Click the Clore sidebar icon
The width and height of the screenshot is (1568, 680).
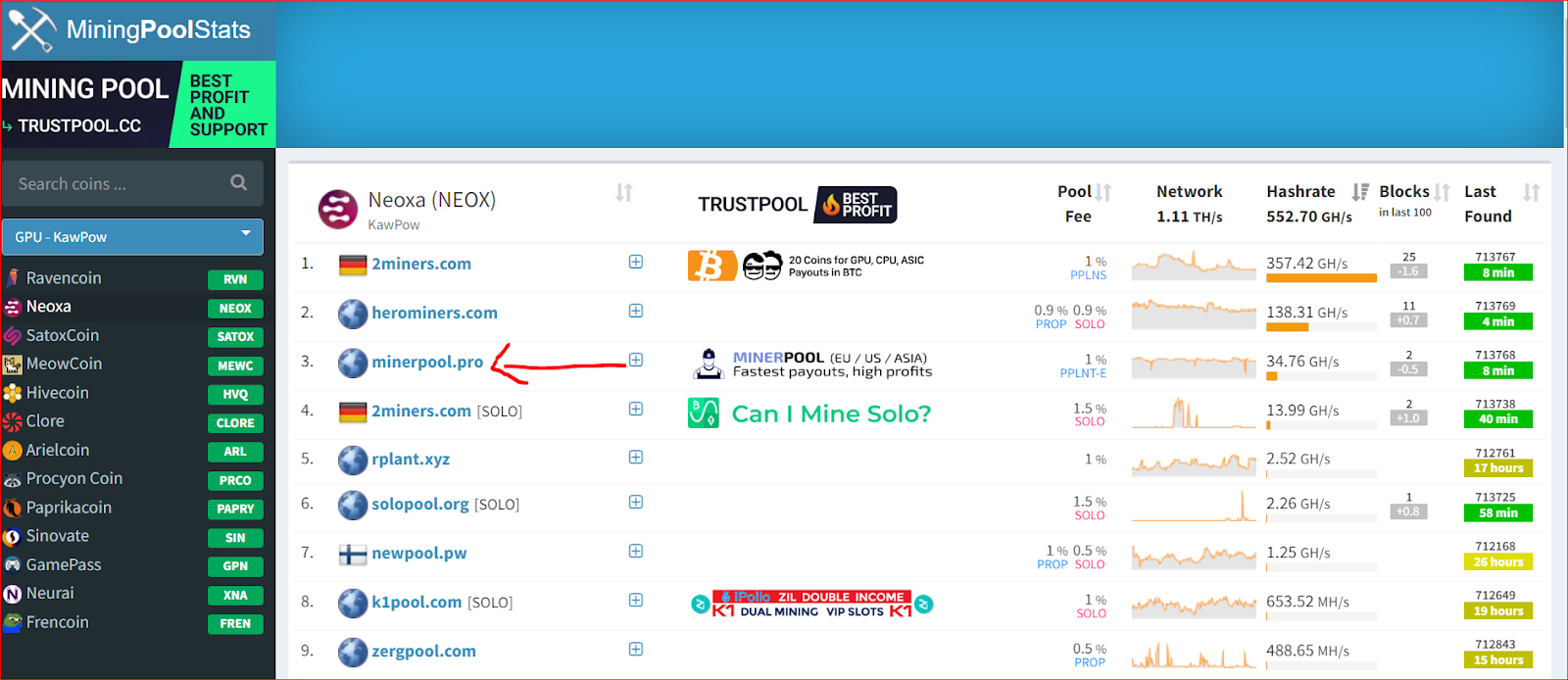13,421
